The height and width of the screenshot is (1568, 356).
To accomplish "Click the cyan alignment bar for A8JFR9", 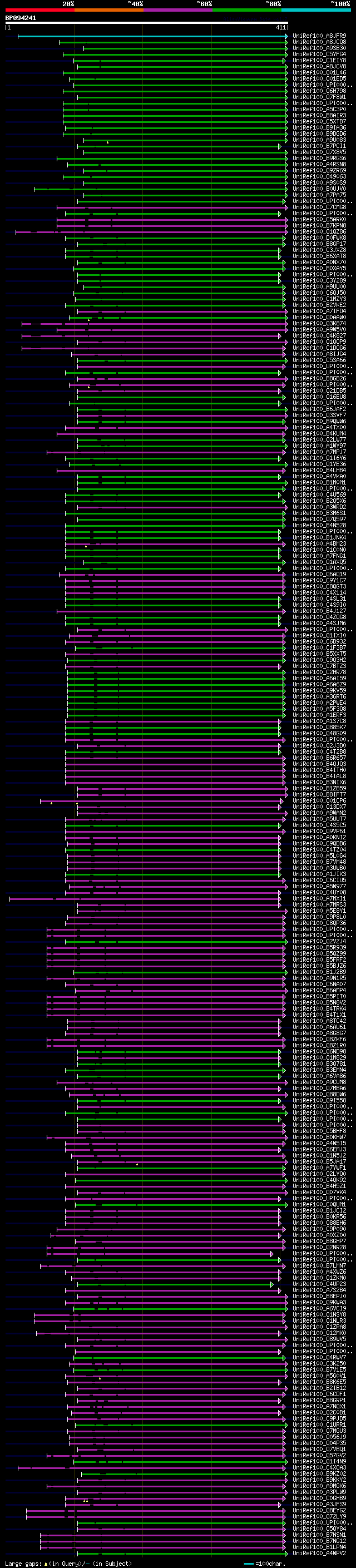I will coord(152,36).
